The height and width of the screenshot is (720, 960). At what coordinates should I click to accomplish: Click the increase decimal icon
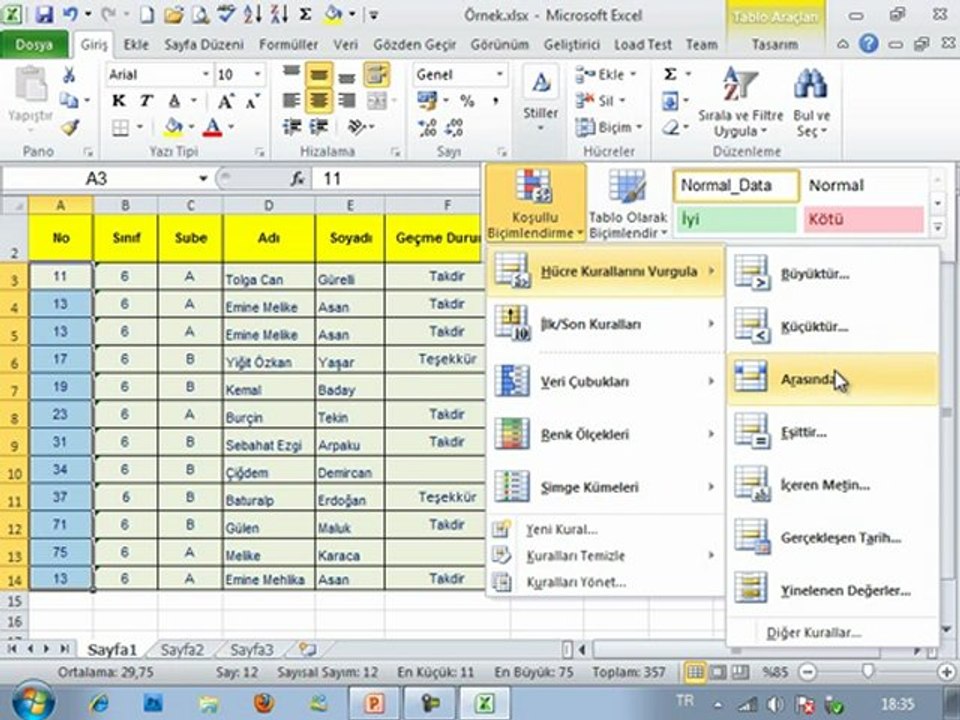click(x=427, y=127)
